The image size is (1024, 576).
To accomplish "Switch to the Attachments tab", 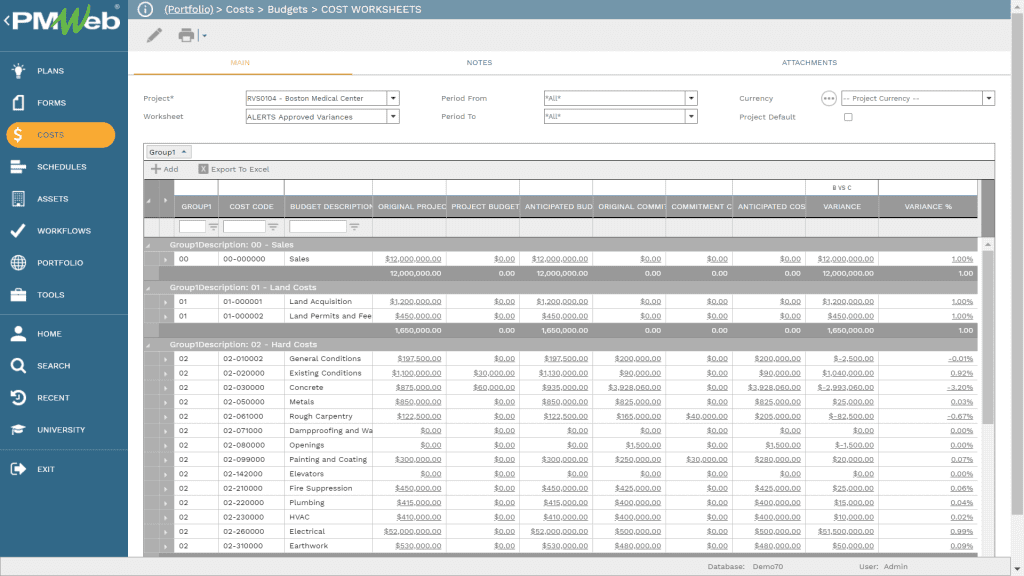I will click(x=809, y=63).
